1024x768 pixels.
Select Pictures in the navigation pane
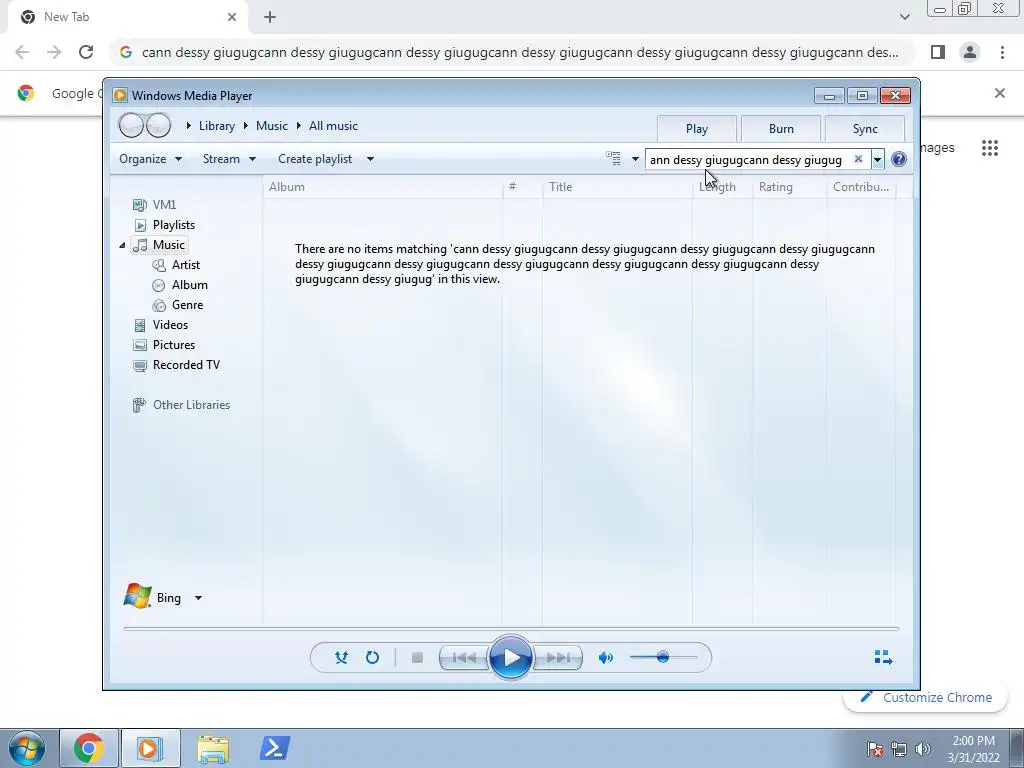(x=163, y=345)
